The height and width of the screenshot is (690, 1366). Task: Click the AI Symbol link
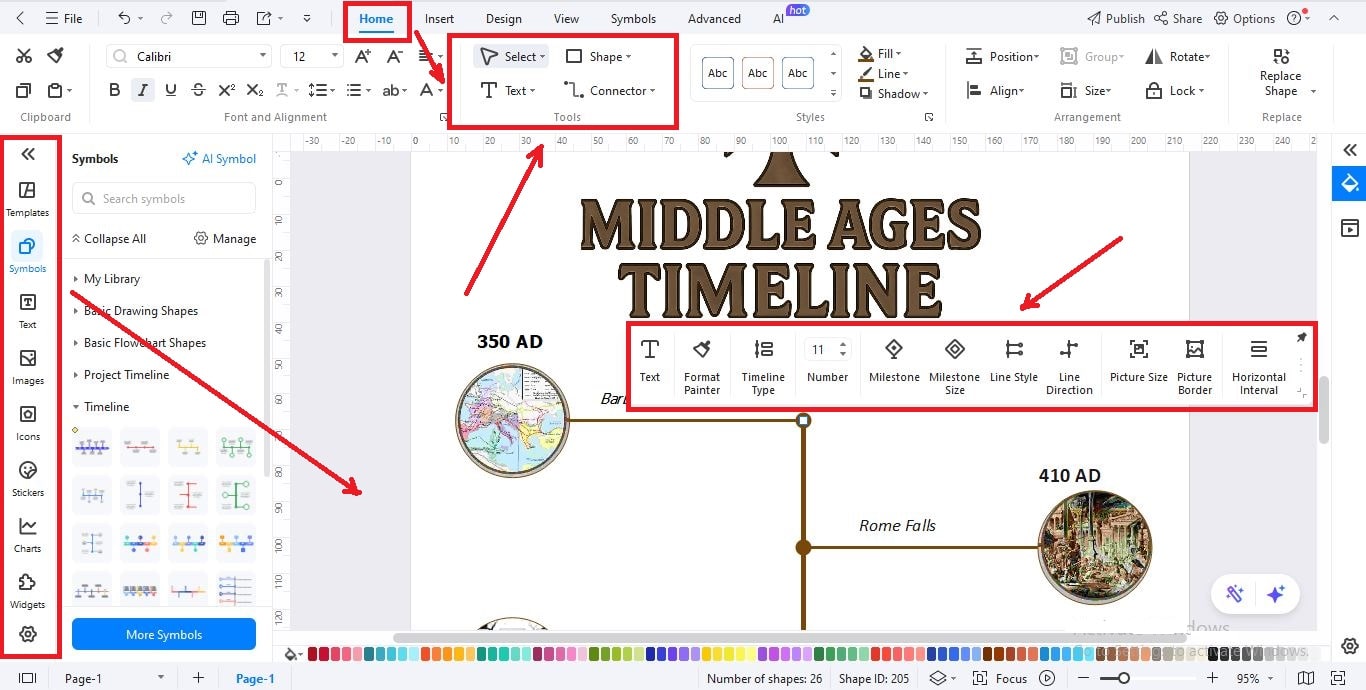(219, 159)
